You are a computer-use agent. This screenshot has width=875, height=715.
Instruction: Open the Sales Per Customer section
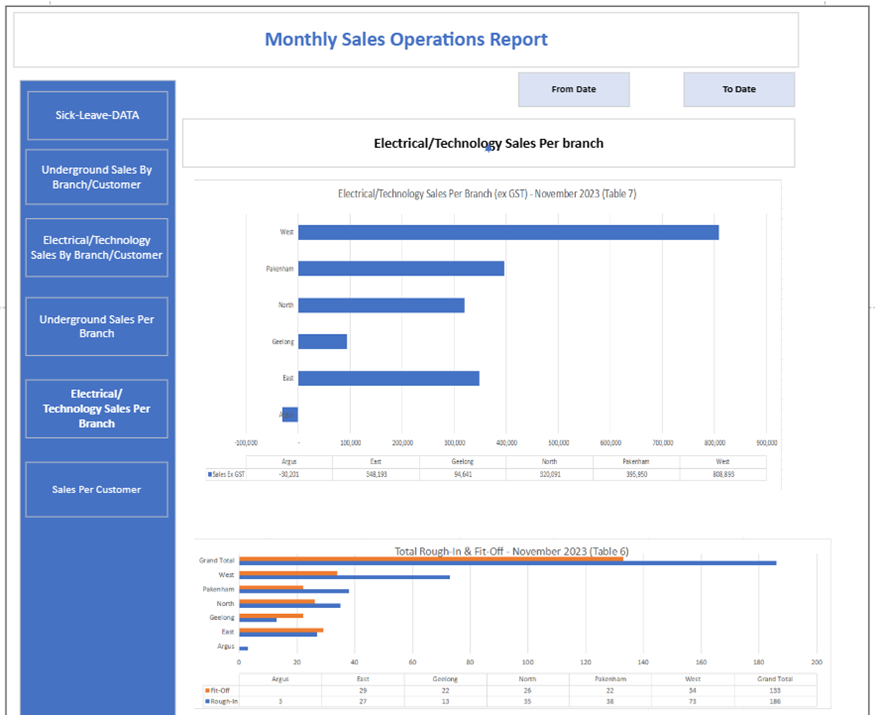point(97,489)
